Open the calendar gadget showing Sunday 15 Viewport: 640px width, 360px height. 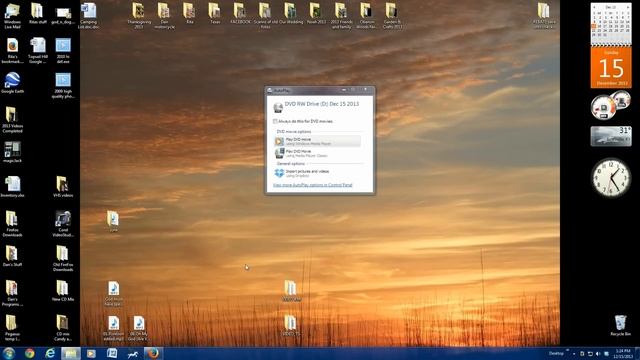pos(611,67)
